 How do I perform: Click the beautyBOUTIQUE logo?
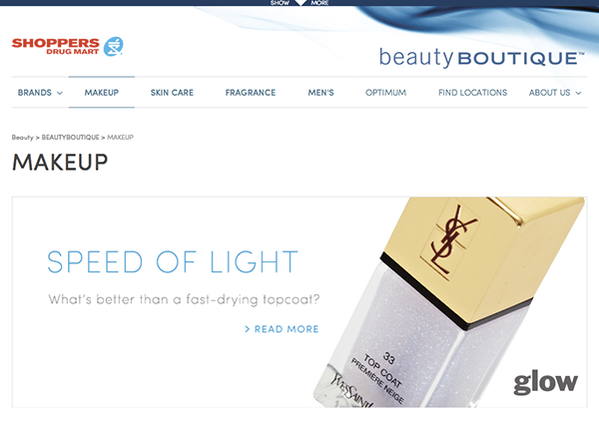point(482,58)
